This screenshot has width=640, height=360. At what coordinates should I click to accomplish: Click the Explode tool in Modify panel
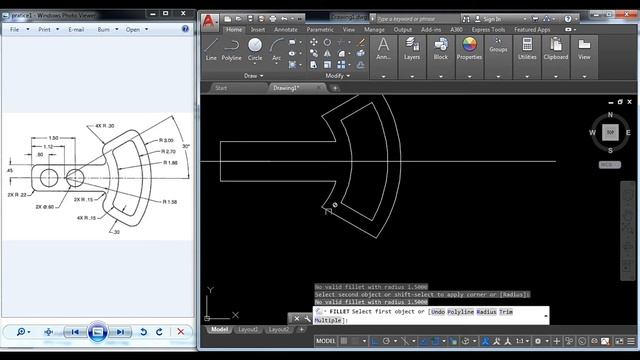point(361,53)
